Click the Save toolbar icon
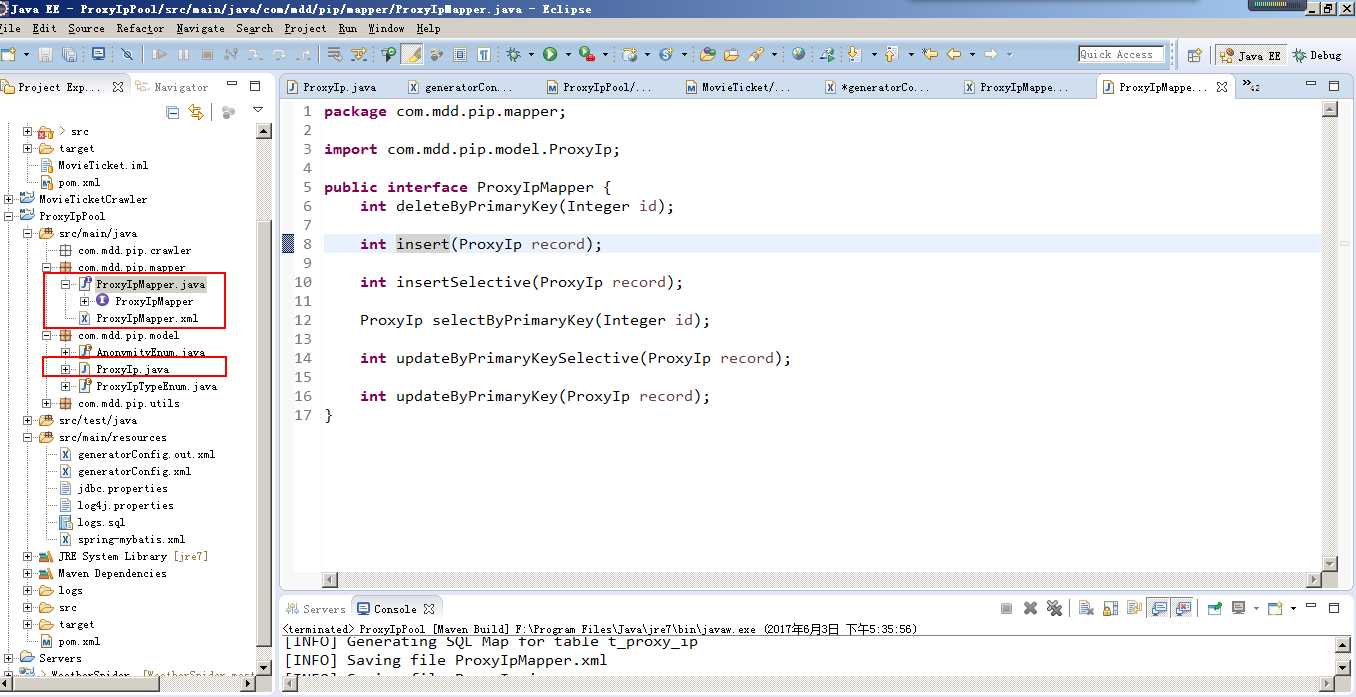 click(45, 55)
